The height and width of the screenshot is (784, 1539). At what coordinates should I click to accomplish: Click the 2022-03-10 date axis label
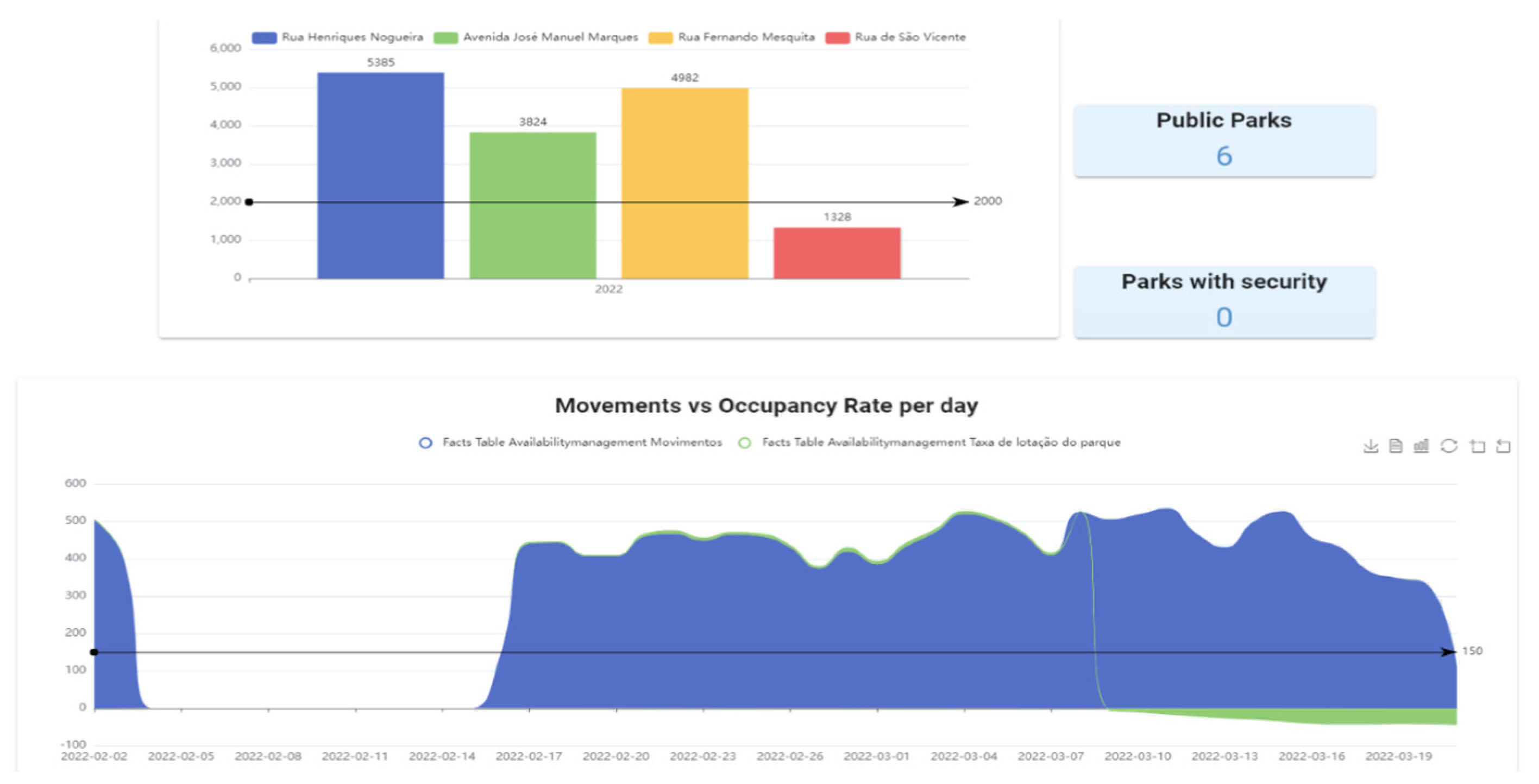(x=1138, y=756)
